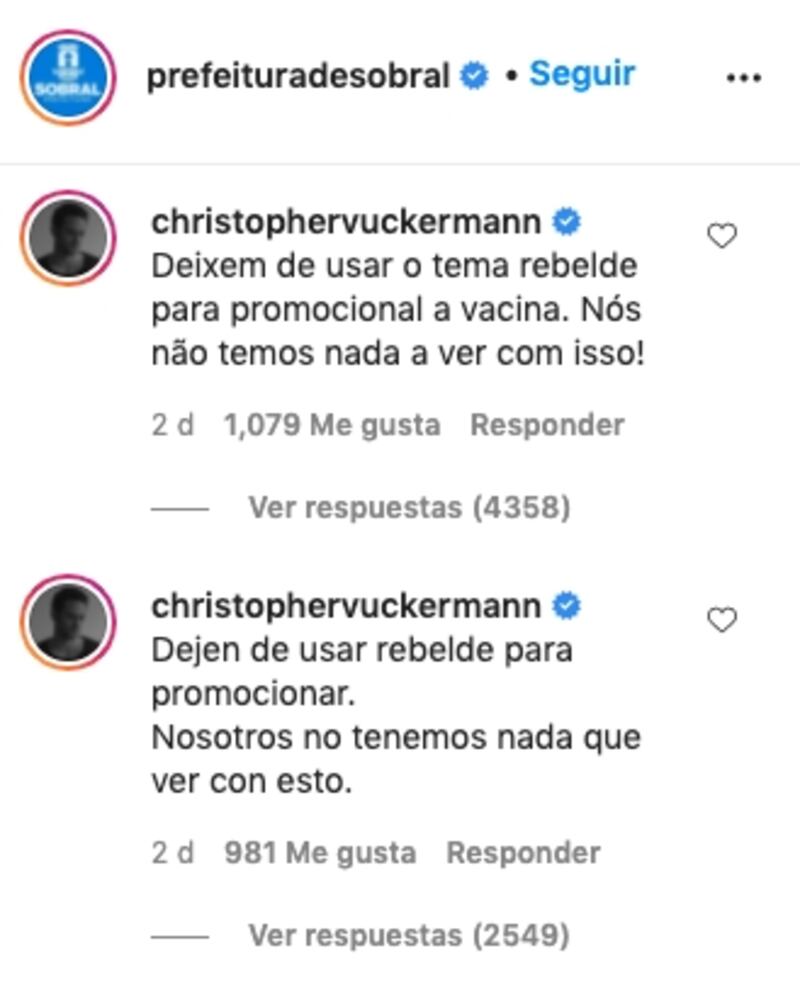Open the three-dot more options menu
Screen dimensions: 800x992
point(744,78)
